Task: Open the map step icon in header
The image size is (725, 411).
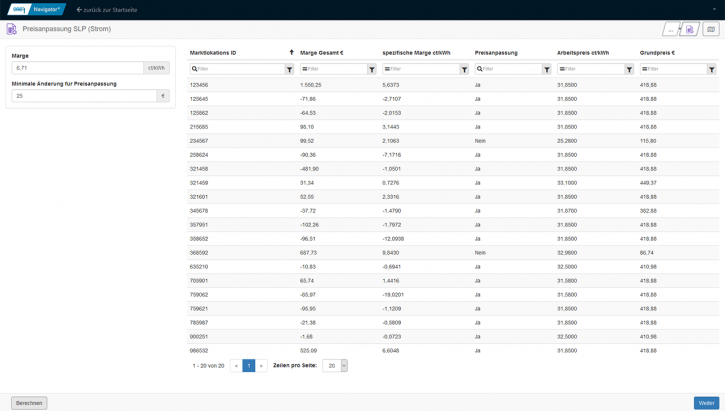Action: [x=711, y=29]
